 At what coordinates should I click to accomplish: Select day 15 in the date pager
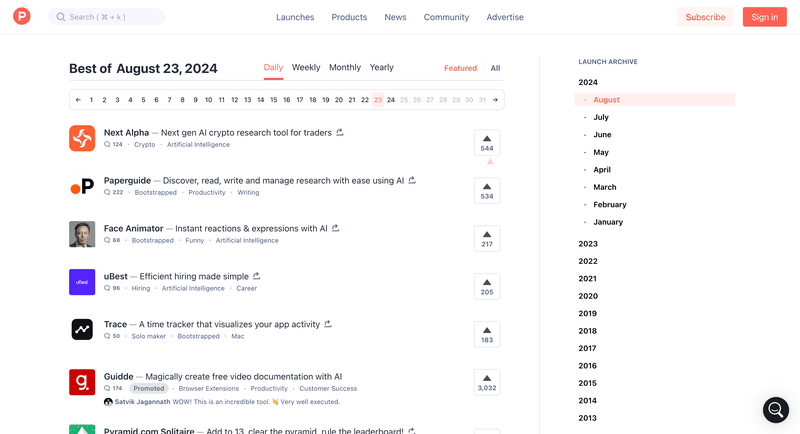point(273,100)
